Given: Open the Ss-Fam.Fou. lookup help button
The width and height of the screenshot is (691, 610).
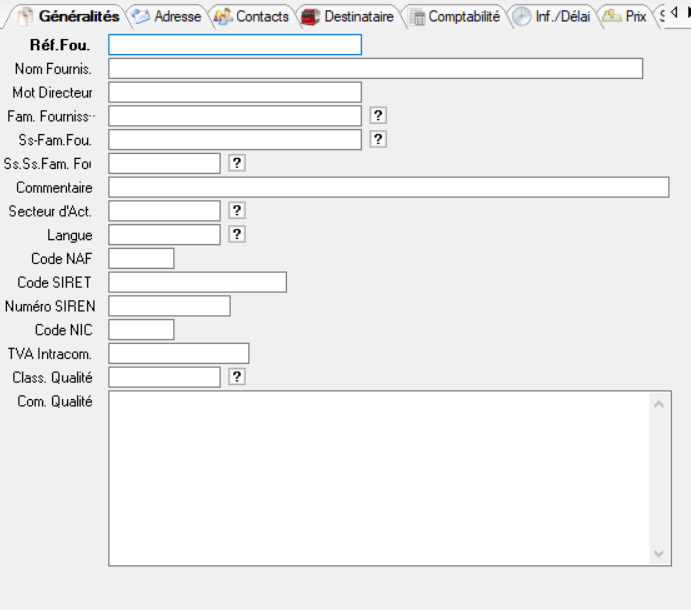Looking at the screenshot, I should pos(378,139).
